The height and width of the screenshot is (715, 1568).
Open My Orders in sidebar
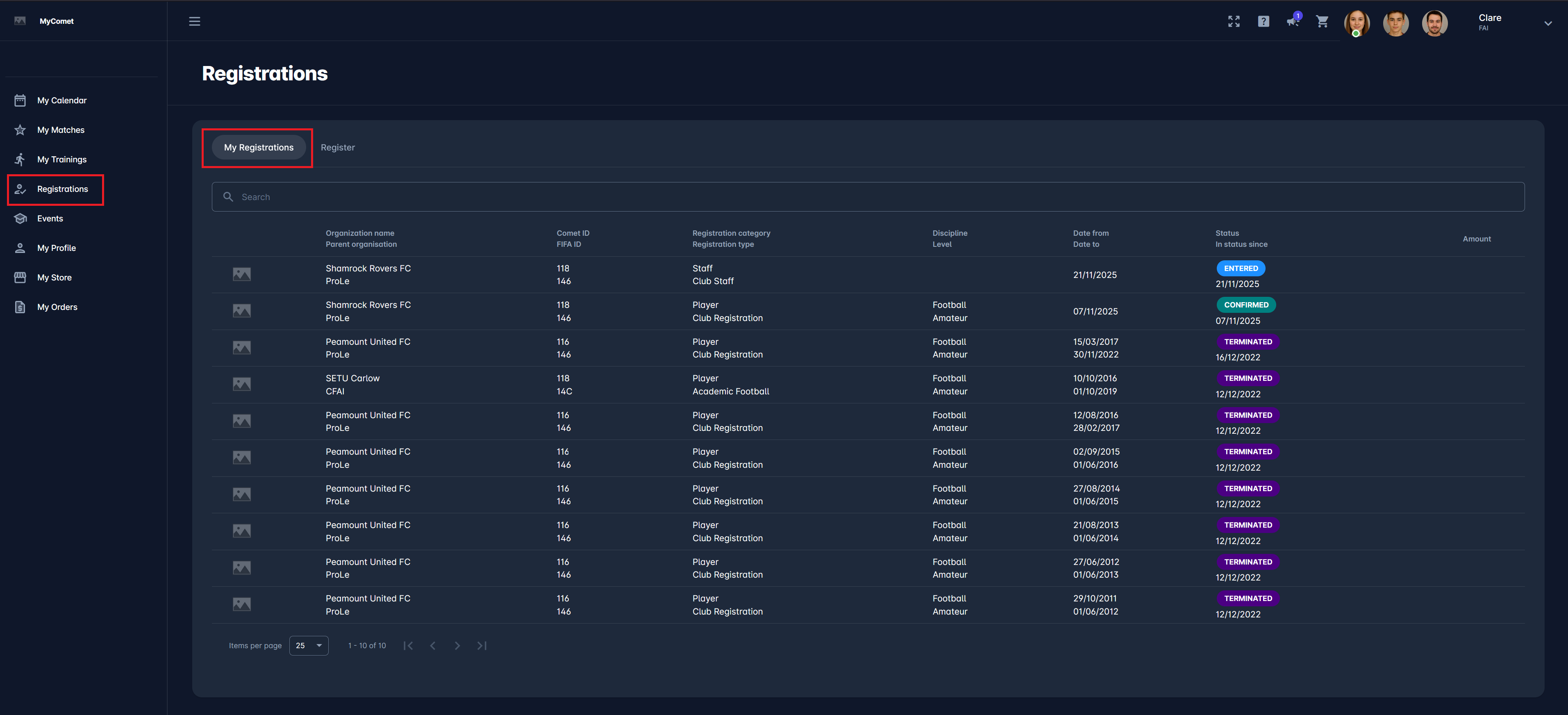(x=57, y=307)
